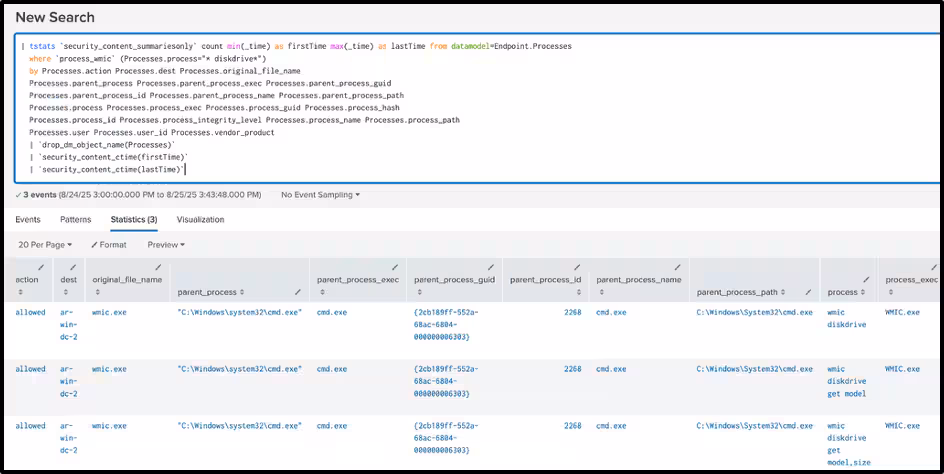Open the 20 Per Page dropdown
The height and width of the screenshot is (474, 944).
(46, 244)
